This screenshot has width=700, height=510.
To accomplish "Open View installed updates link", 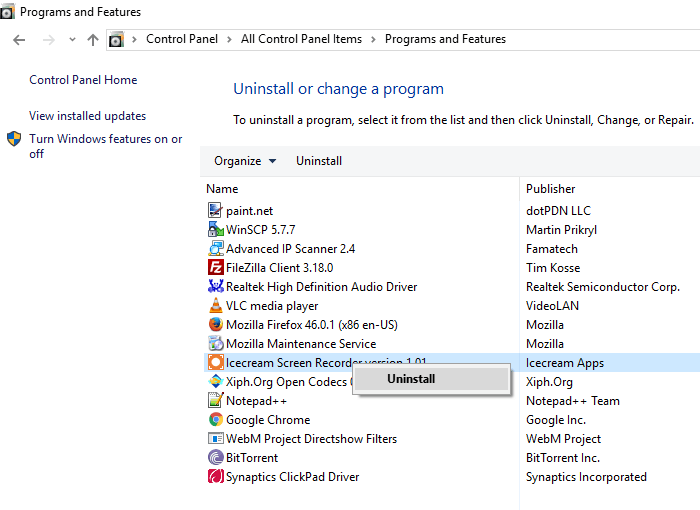I will pyautogui.click(x=88, y=116).
